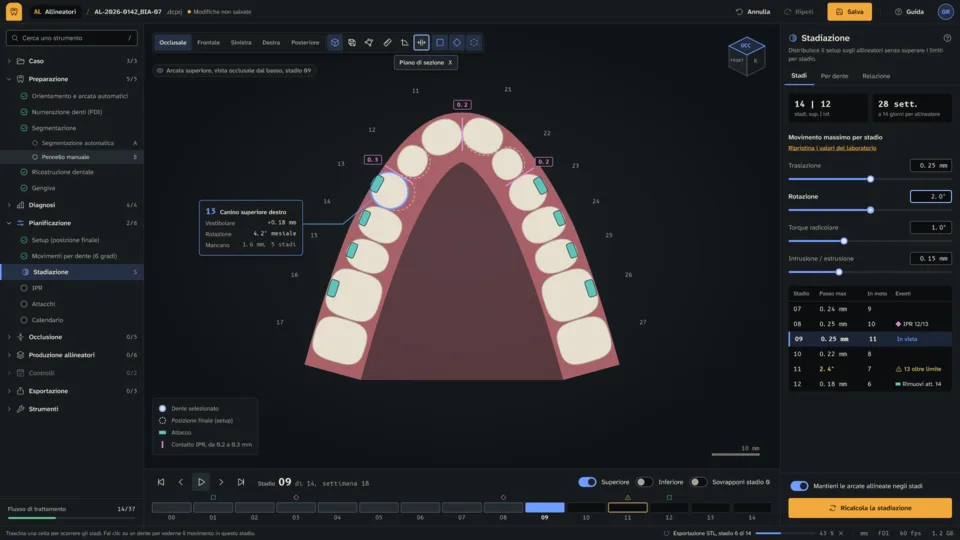Open the Relazione tab
The height and width of the screenshot is (540, 960).
[876, 76]
